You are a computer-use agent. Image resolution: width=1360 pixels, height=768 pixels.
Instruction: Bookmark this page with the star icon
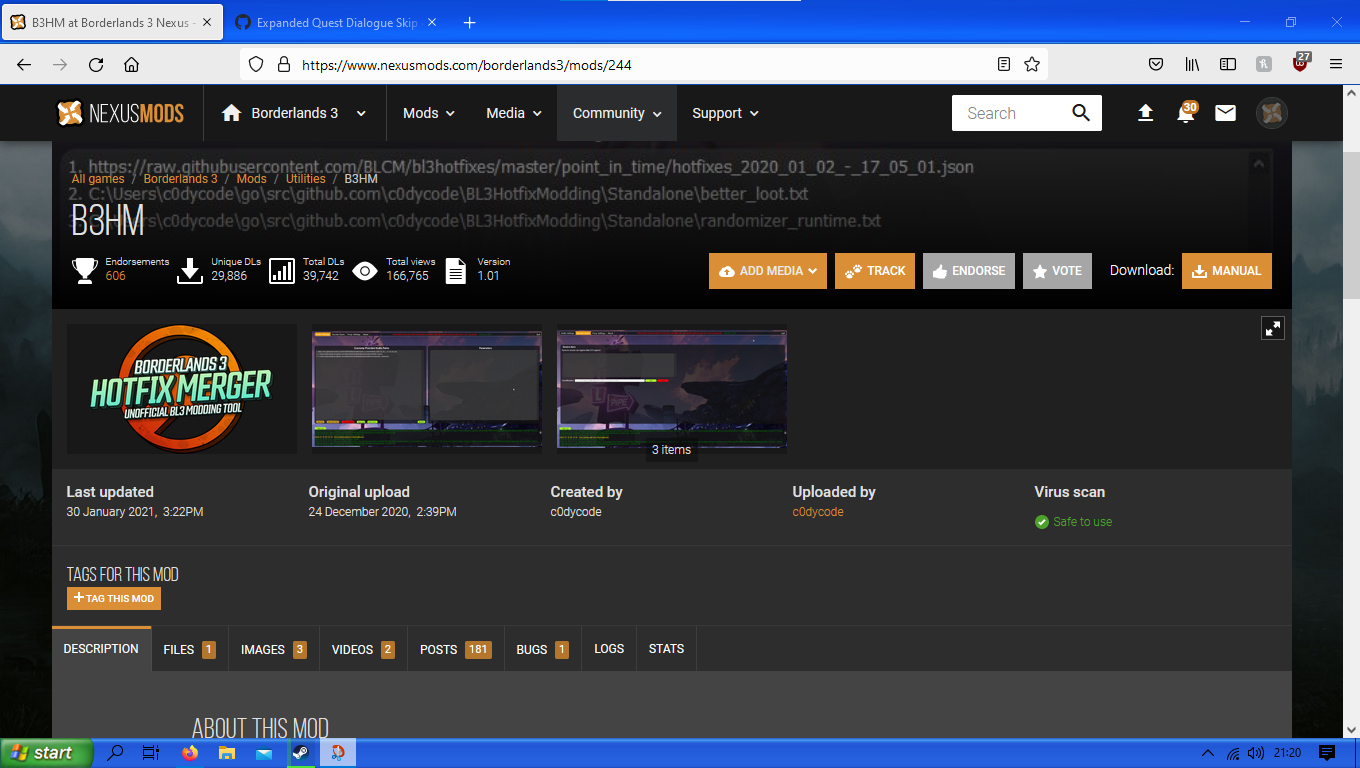click(x=1032, y=64)
